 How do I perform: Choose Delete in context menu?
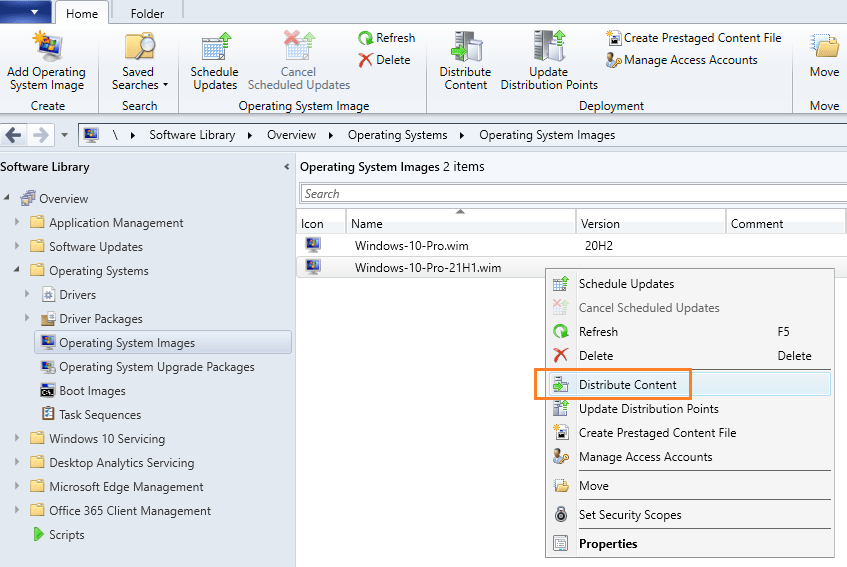tap(690, 355)
